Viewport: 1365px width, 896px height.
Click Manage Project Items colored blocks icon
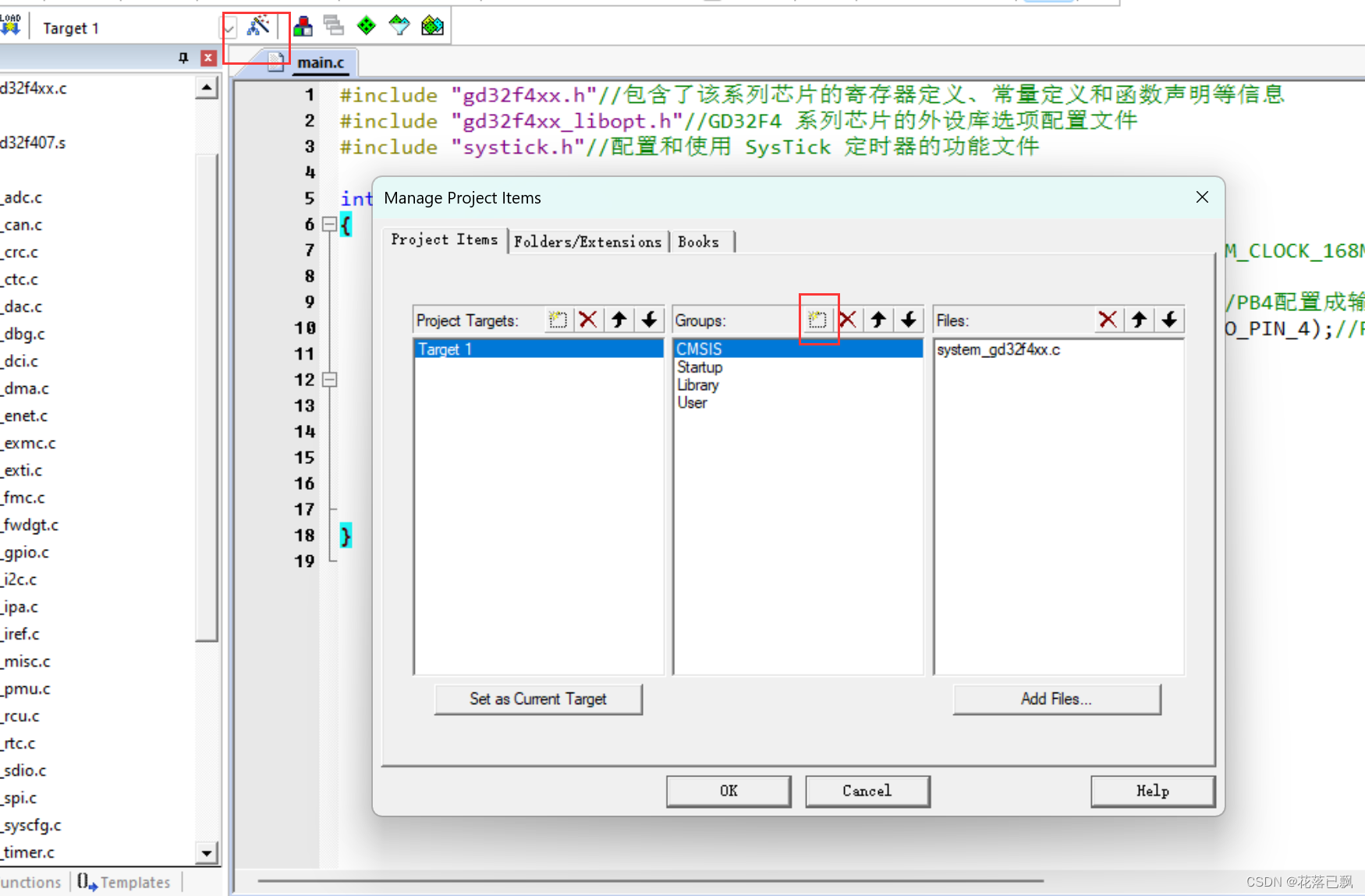[303, 27]
